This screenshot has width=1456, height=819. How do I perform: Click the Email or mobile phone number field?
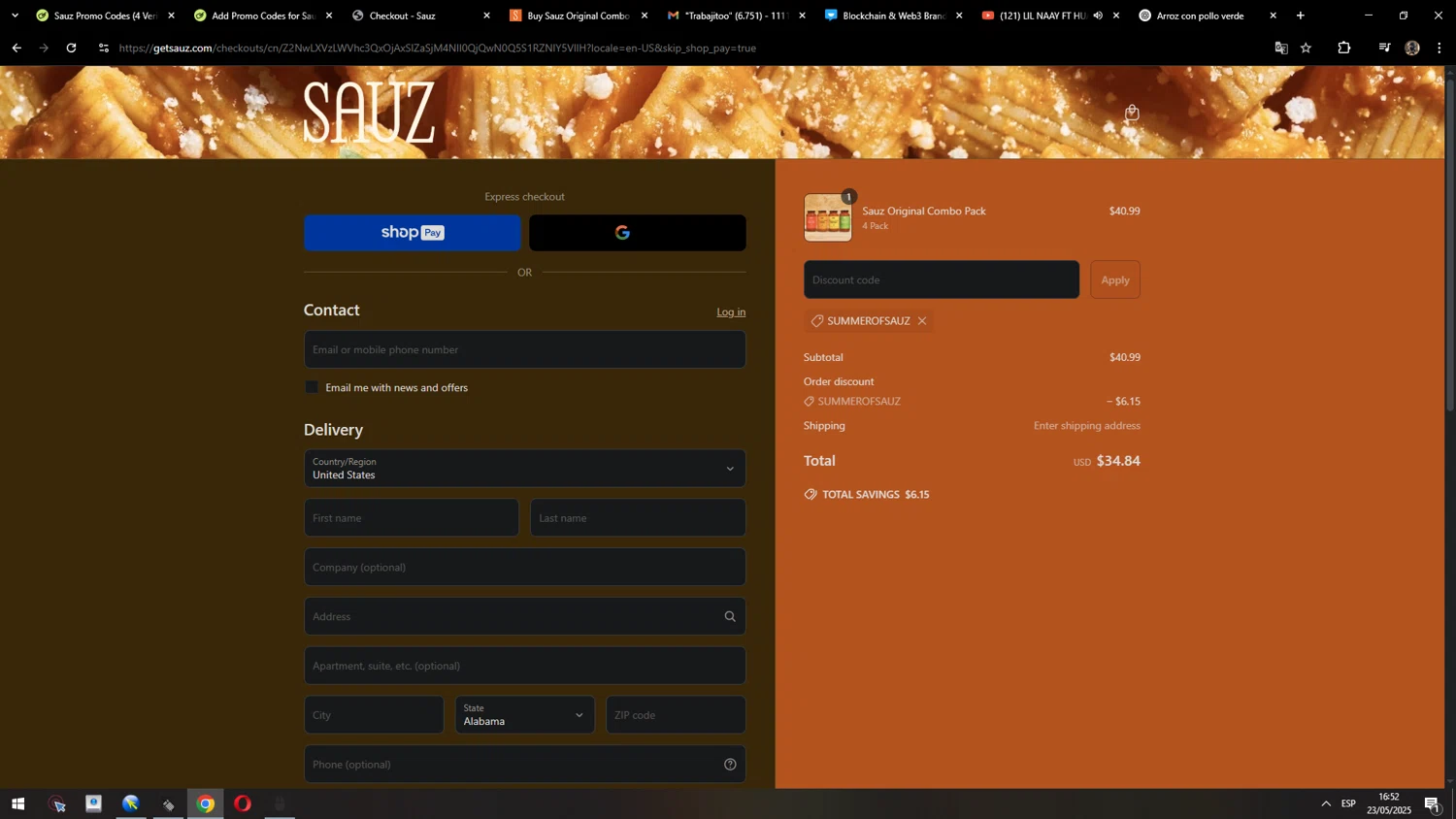point(525,349)
